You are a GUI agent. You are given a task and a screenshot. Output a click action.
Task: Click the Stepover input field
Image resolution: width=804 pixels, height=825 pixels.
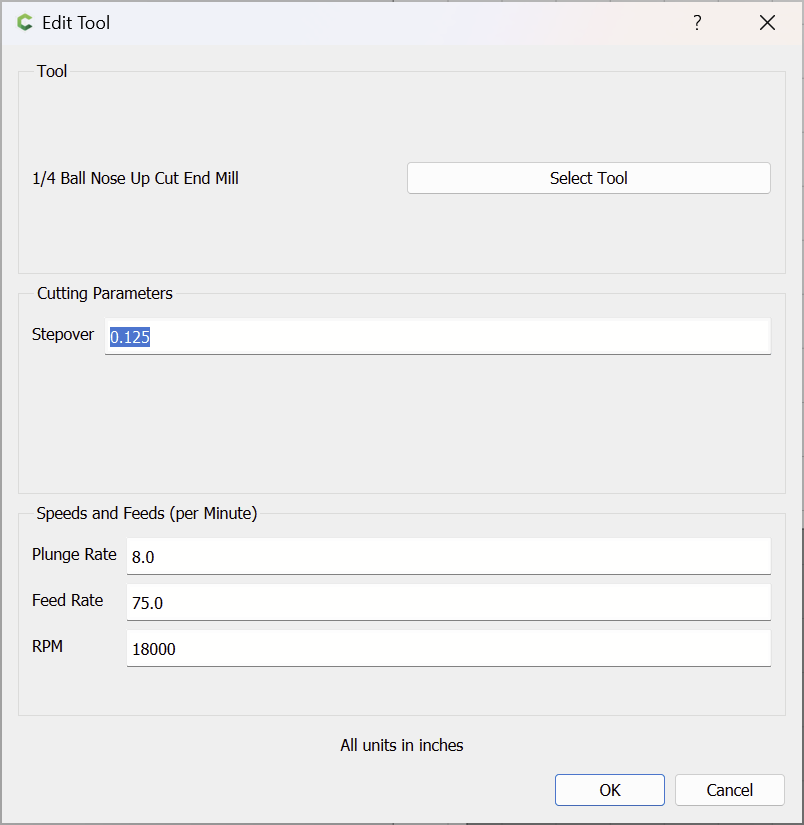point(438,337)
